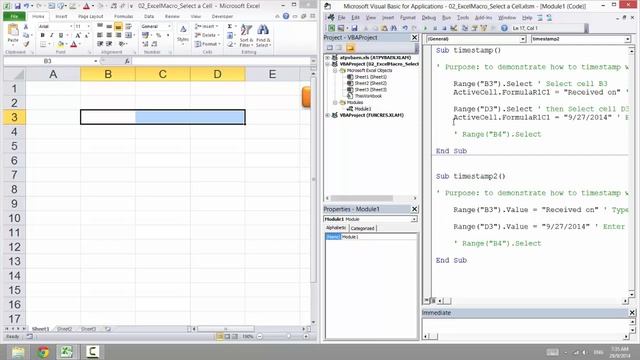Close the Immediate window
Screen dimensions: 640x360
(632, 313)
